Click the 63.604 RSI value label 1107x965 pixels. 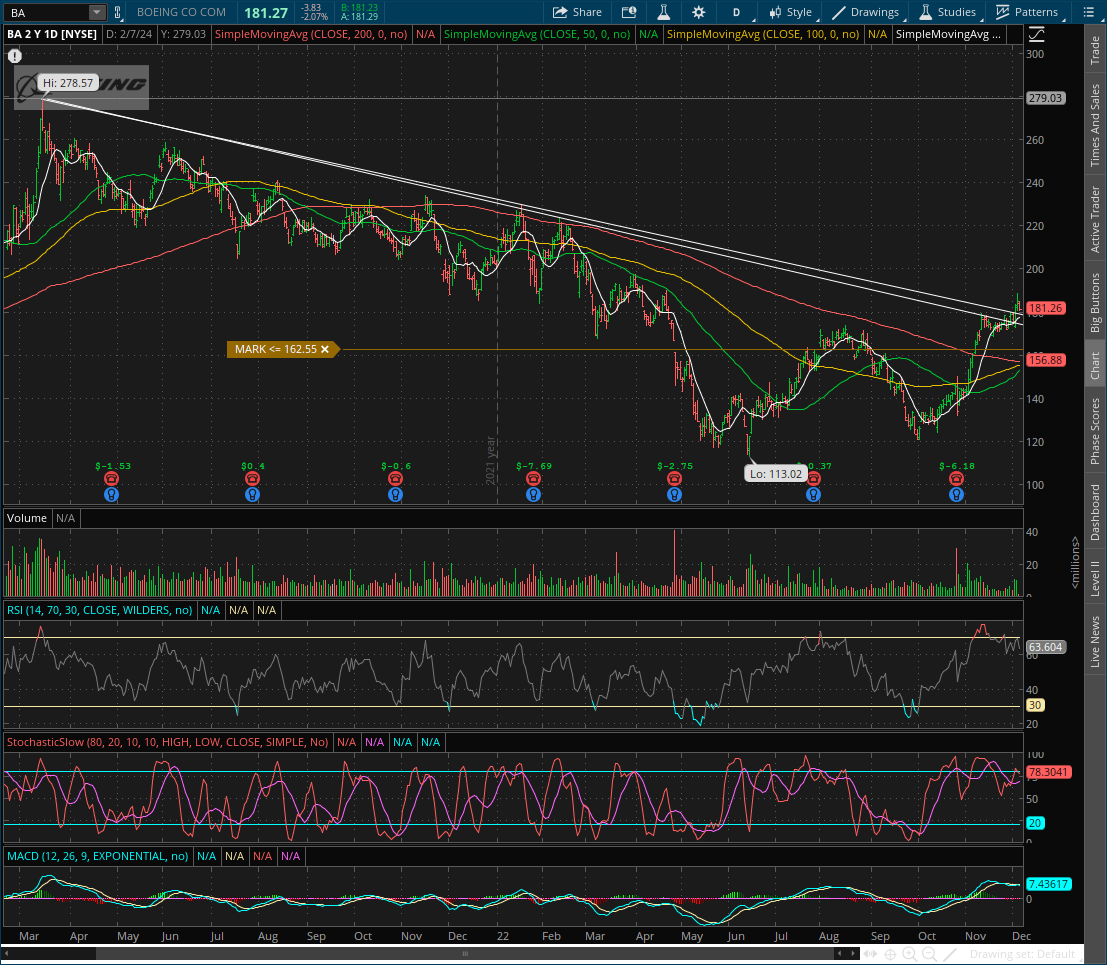coord(1045,647)
